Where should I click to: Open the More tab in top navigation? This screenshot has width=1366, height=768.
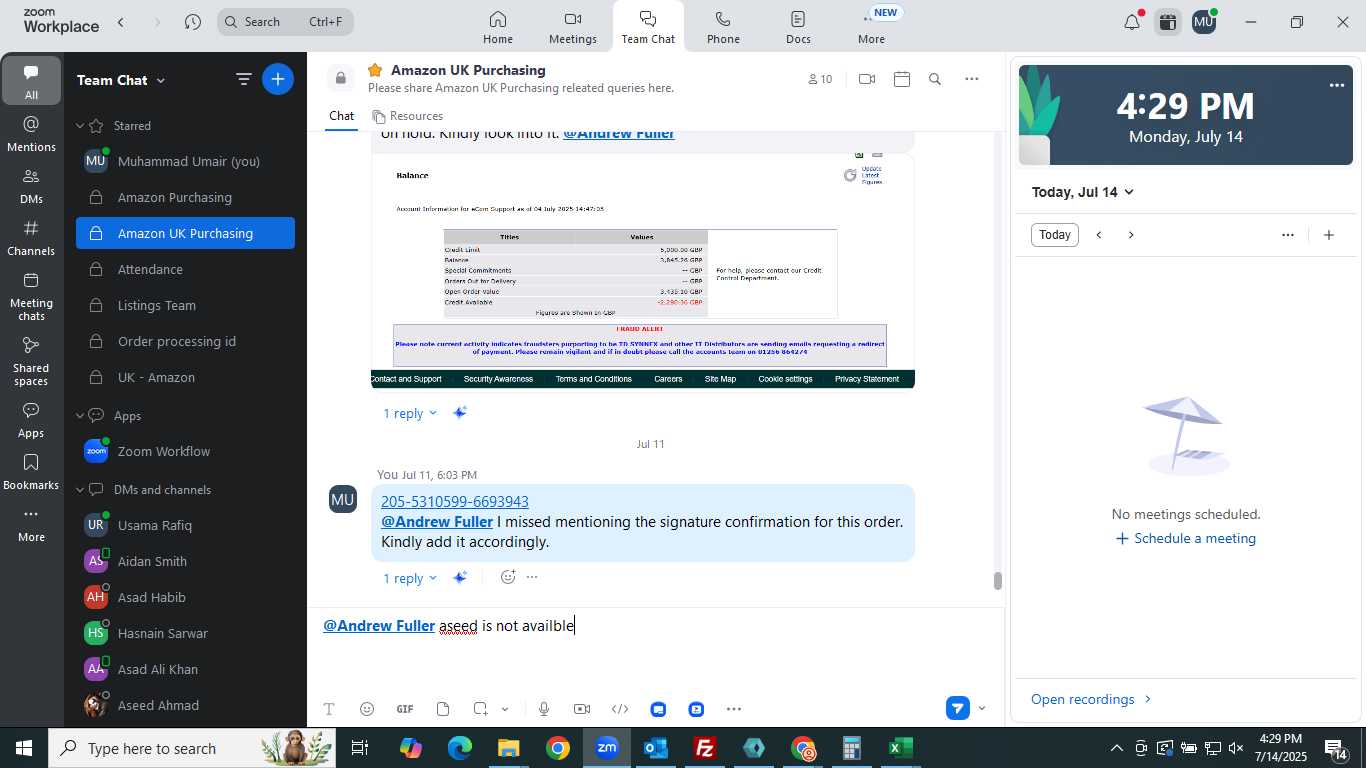pyautogui.click(x=872, y=27)
